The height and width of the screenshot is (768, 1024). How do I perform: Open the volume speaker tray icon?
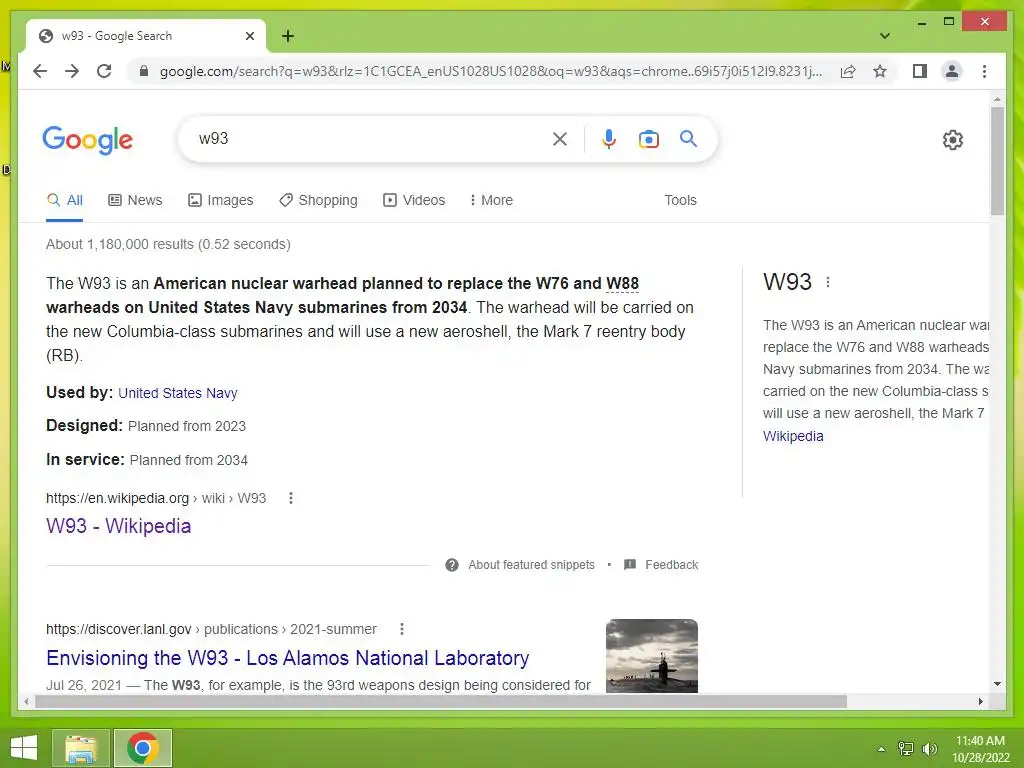tap(929, 749)
